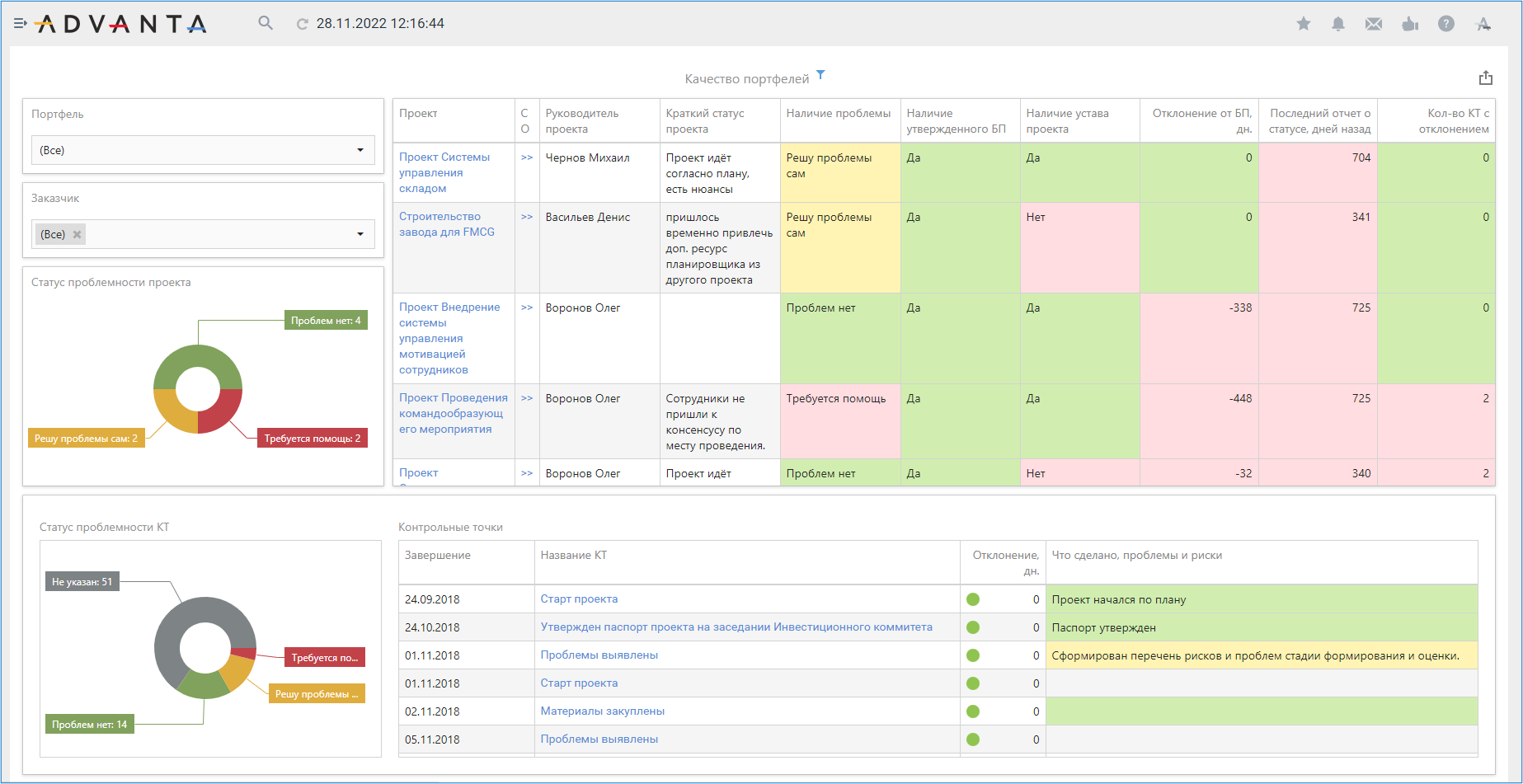Open Строительство завода для FMCG project
The height and width of the screenshot is (784, 1523).
pyautogui.click(x=446, y=224)
